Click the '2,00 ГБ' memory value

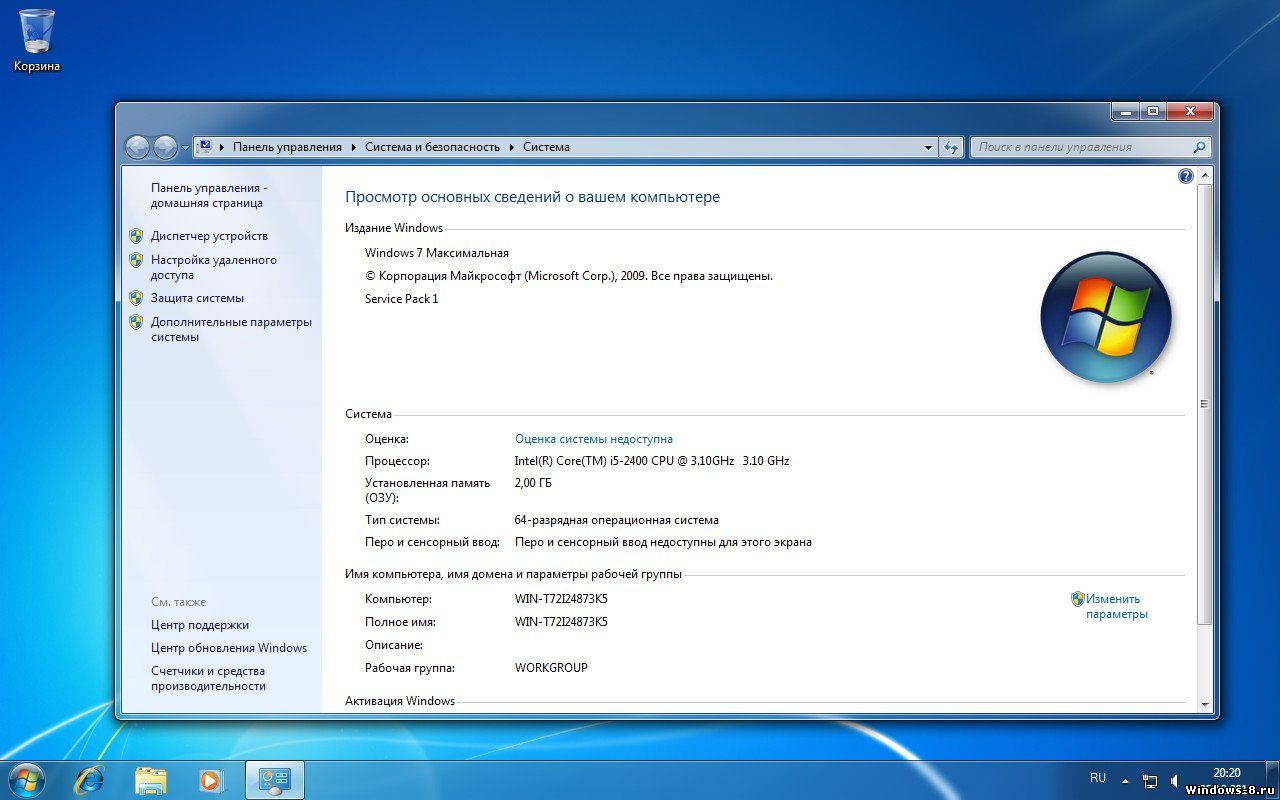(533, 483)
